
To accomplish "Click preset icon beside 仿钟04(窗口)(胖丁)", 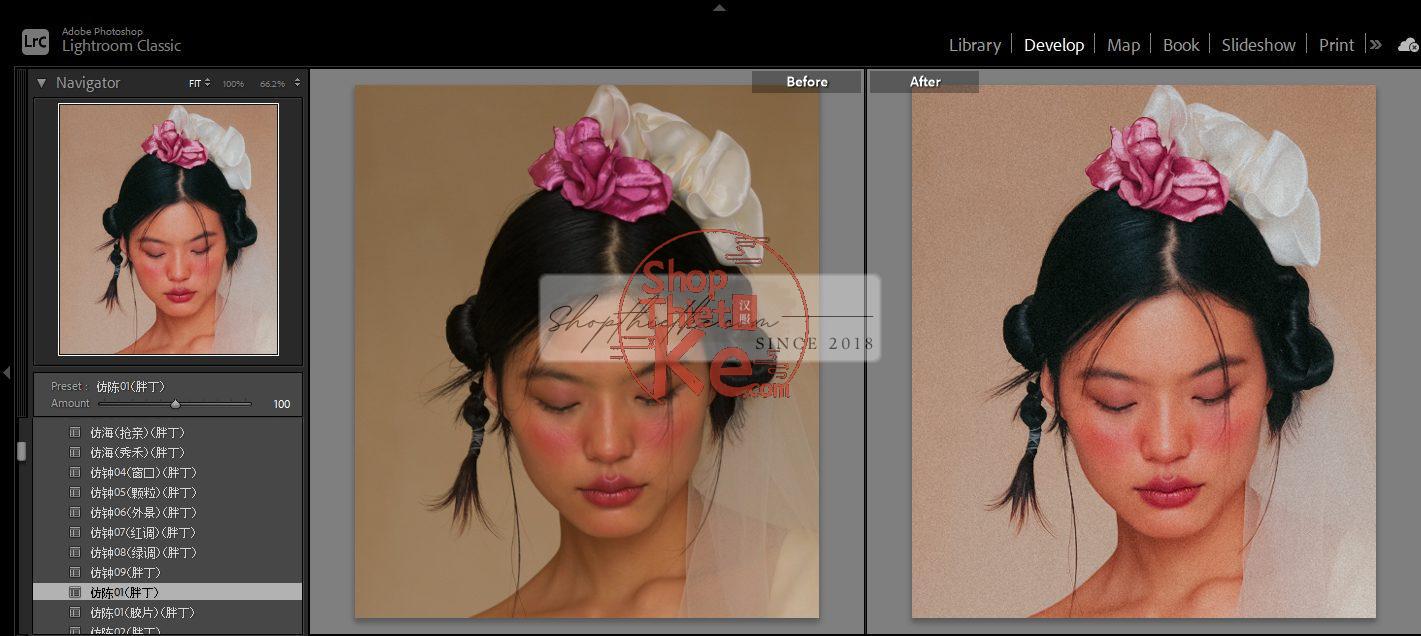I will click(x=75, y=472).
